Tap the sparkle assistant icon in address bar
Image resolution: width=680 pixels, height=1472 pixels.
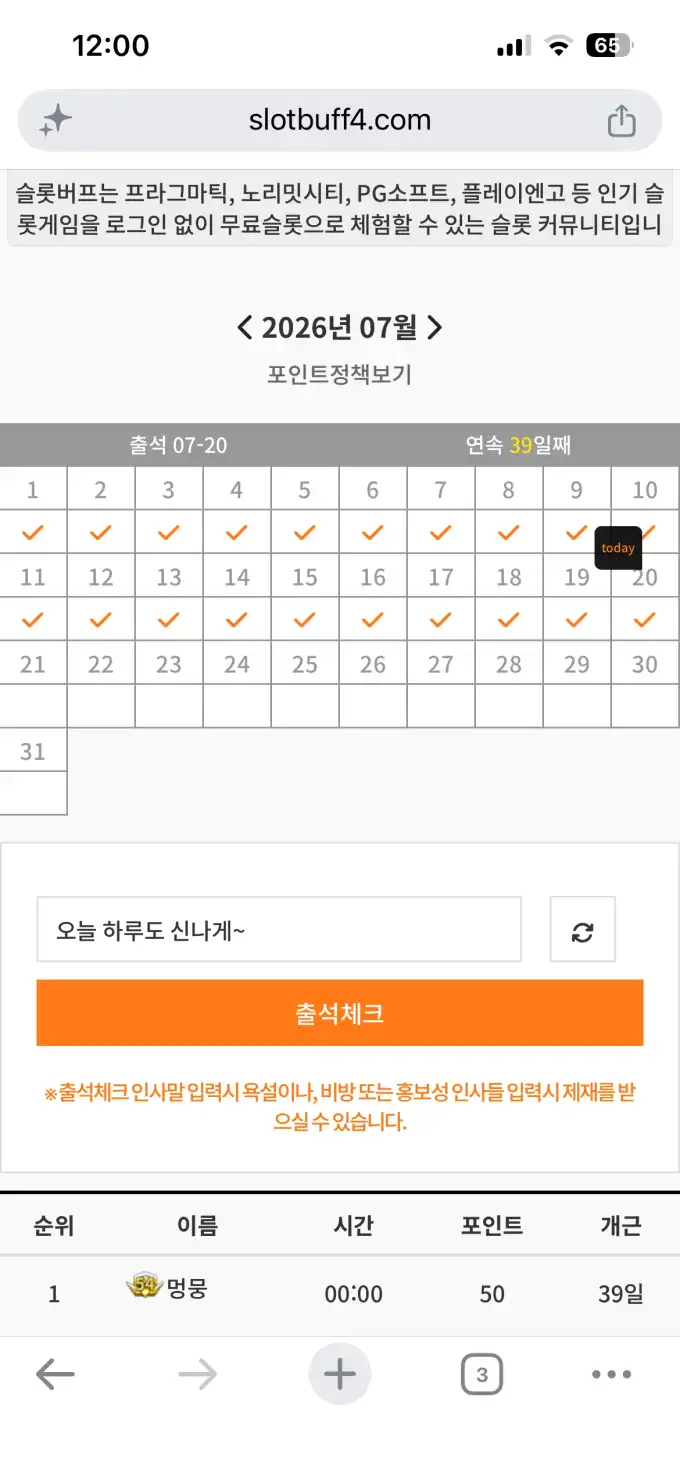pyautogui.click(x=56, y=121)
